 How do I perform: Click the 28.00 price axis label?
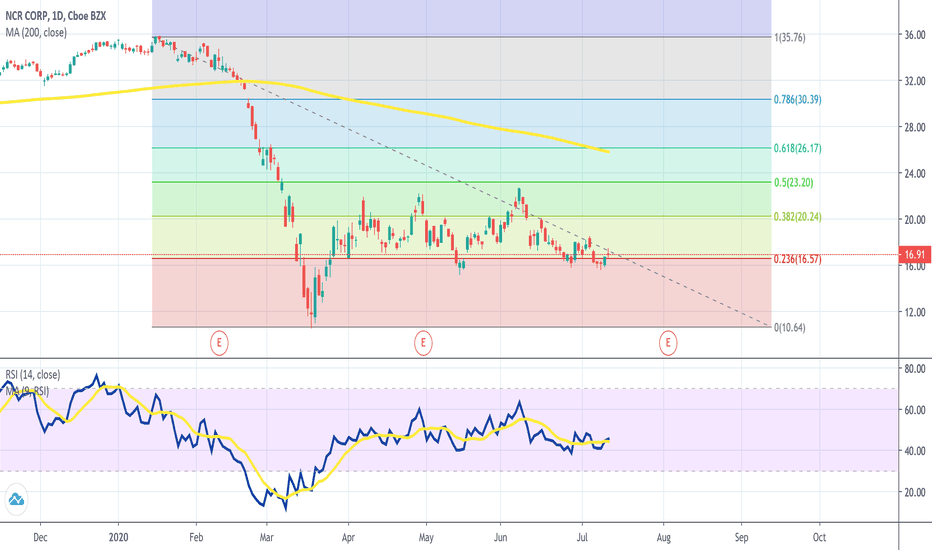[x=915, y=127]
